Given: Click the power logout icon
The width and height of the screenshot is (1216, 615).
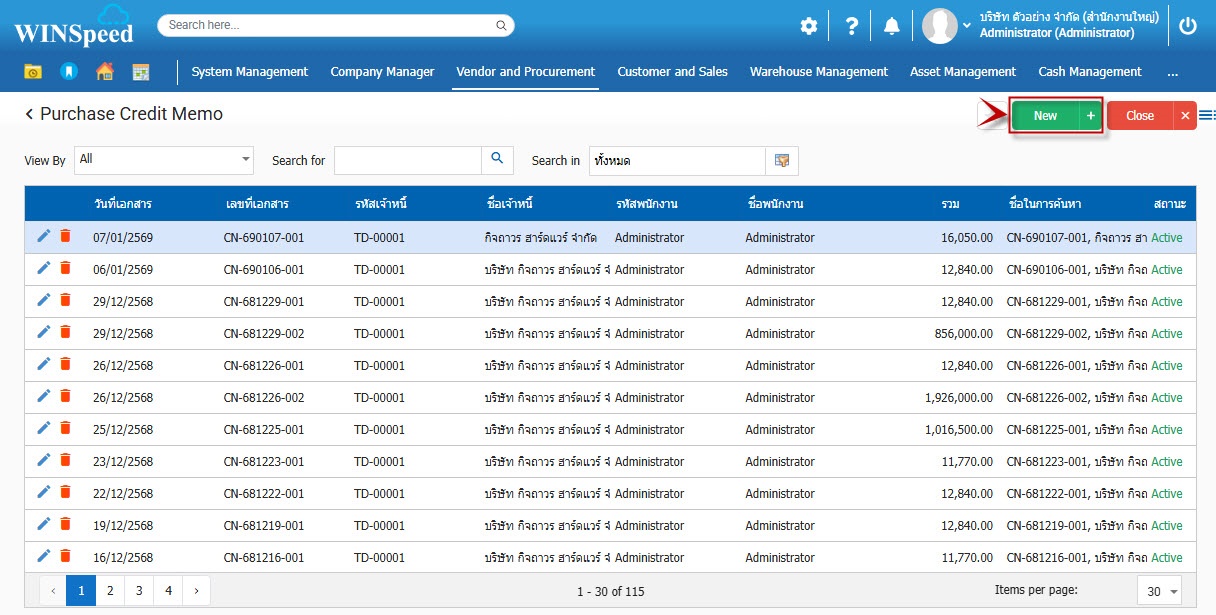Looking at the screenshot, I should (1187, 27).
